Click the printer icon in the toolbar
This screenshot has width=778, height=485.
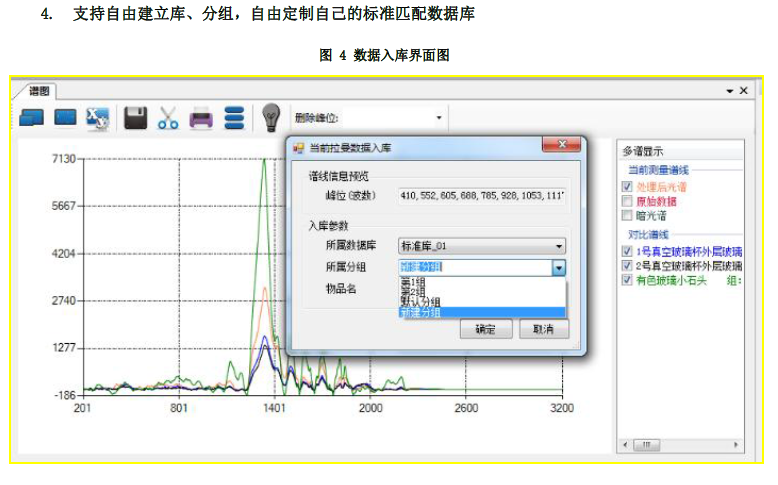click(x=201, y=118)
